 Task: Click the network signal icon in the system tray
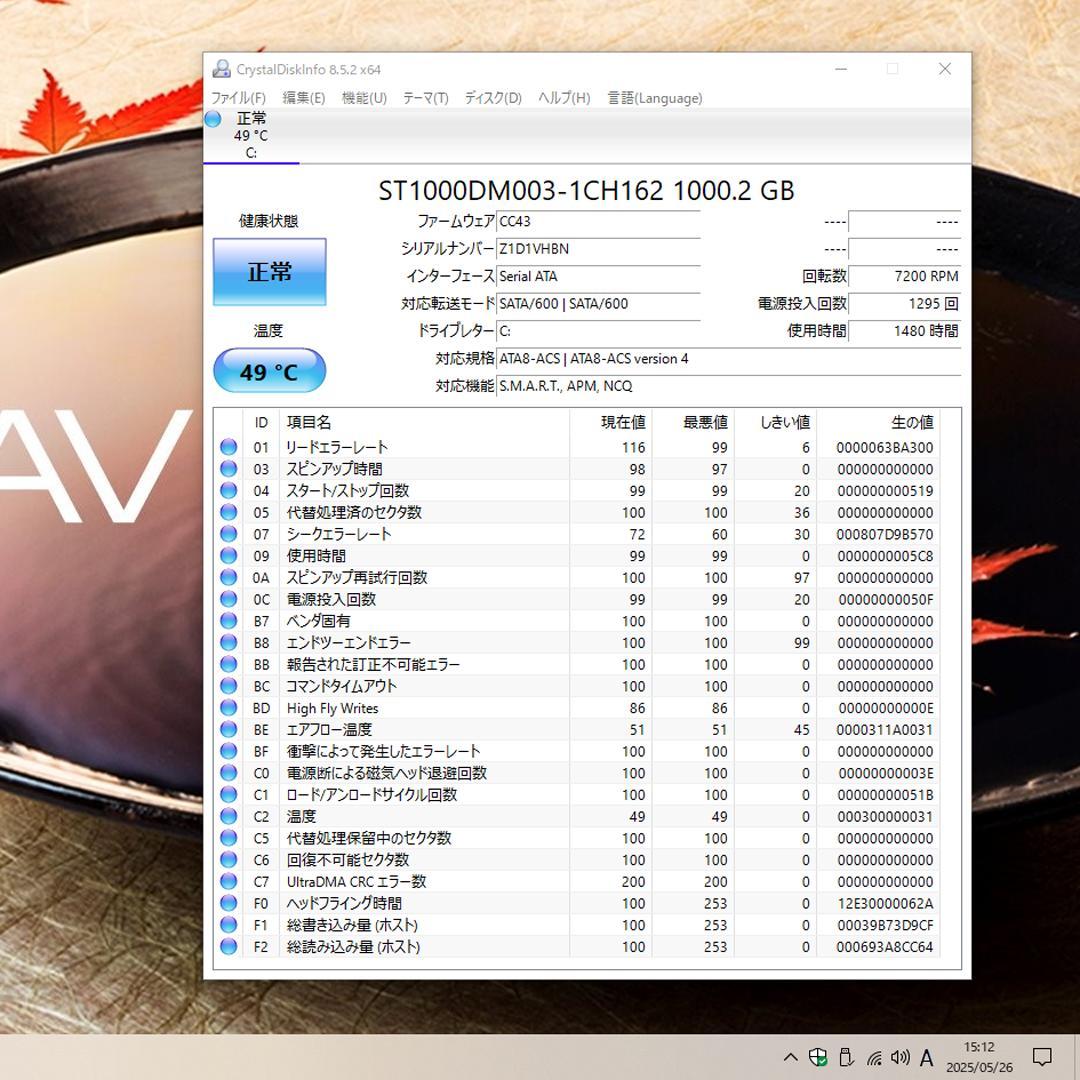pyautogui.click(x=873, y=1057)
